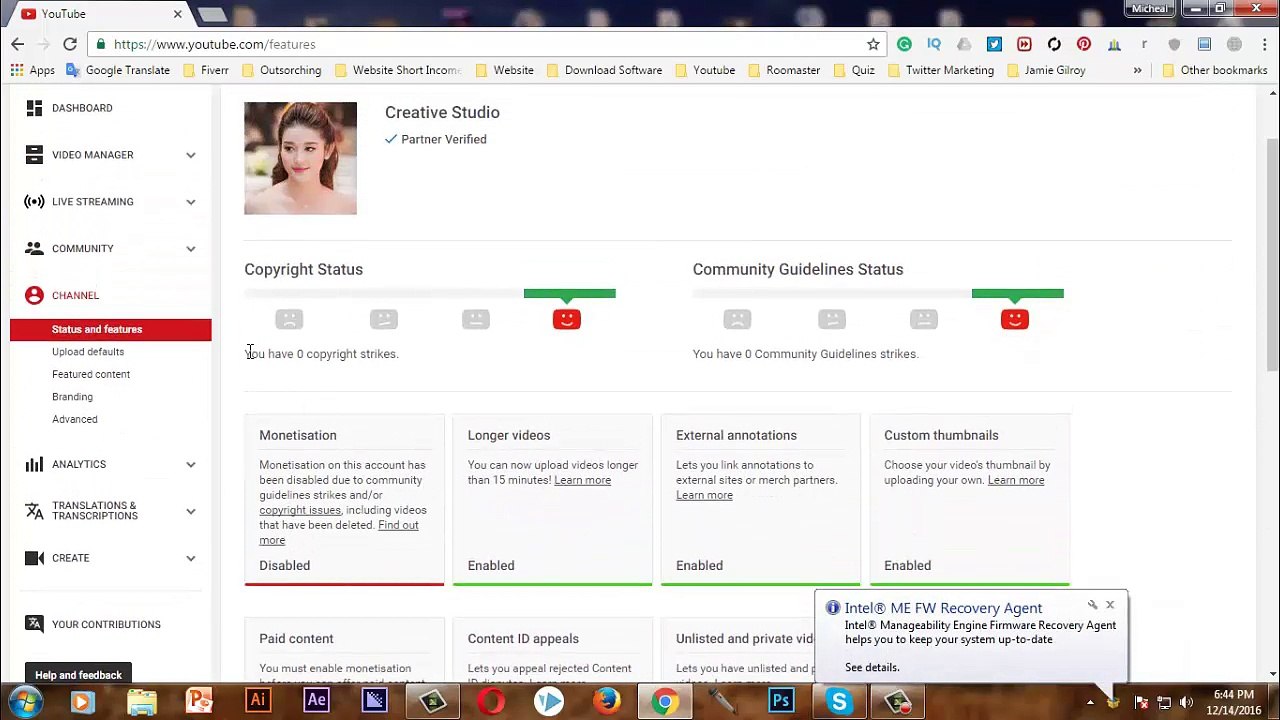
Task: Pin the Intel ME FW notification
Action: 1092,605
